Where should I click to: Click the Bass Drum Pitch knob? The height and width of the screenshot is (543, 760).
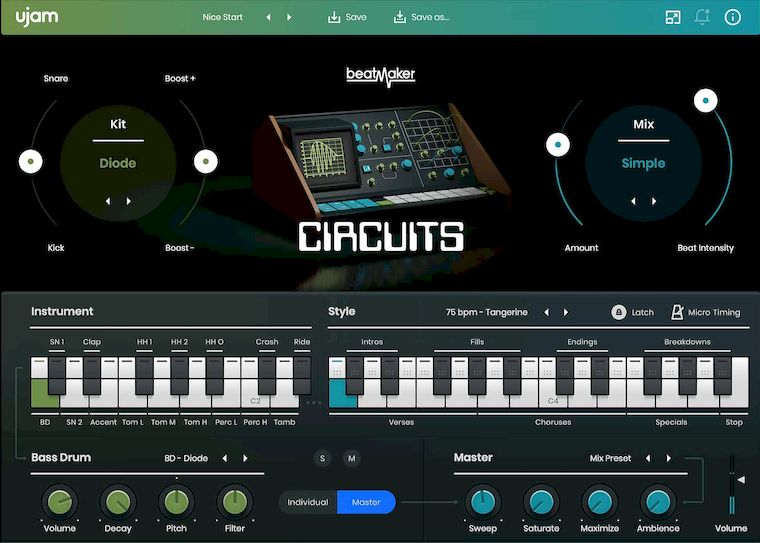[x=176, y=502]
